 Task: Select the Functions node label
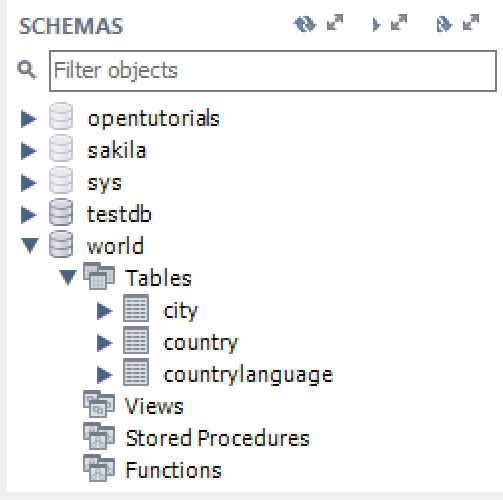173,470
